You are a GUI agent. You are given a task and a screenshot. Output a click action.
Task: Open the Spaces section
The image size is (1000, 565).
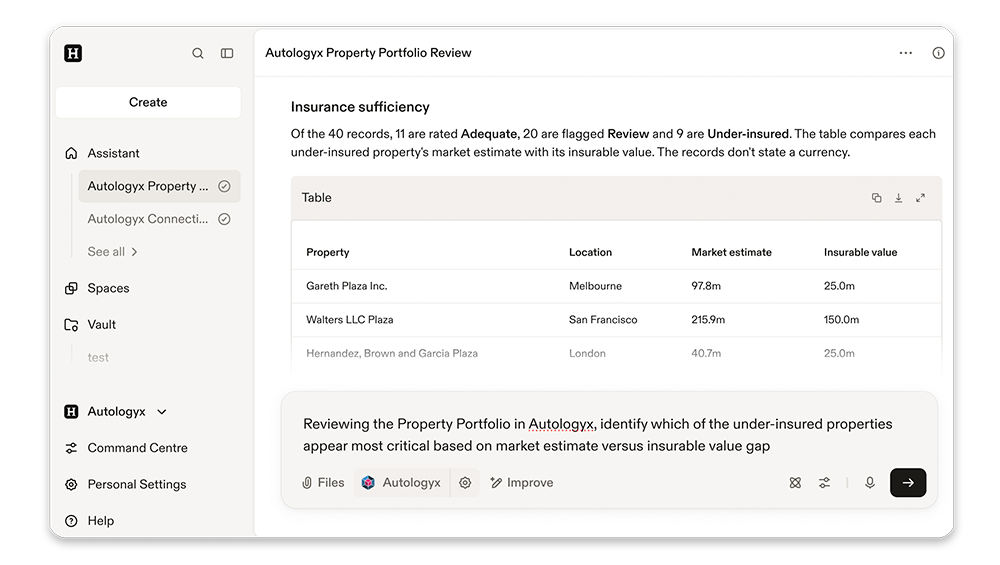(x=108, y=288)
